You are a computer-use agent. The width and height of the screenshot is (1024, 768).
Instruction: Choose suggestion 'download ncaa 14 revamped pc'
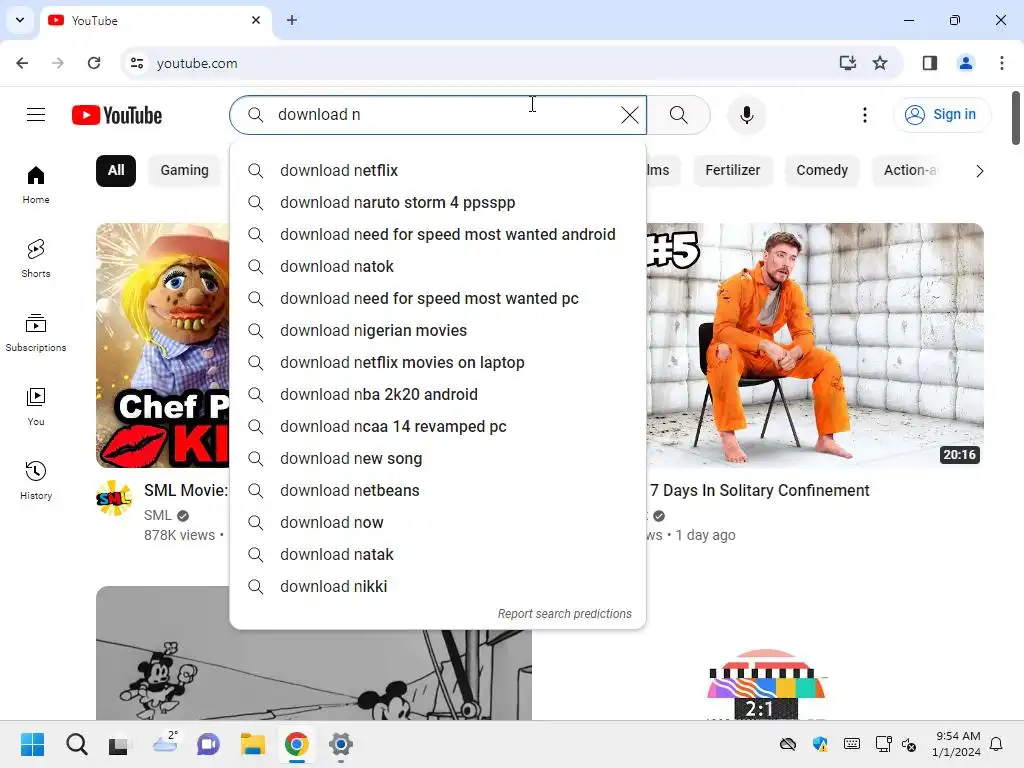coord(438,426)
